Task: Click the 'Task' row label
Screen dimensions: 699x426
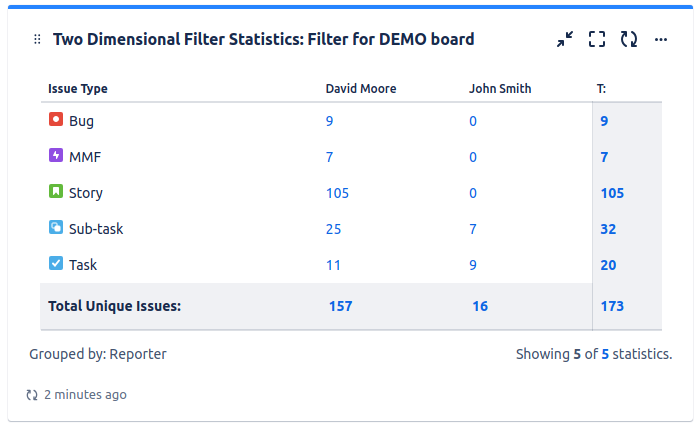Action: tap(83, 265)
